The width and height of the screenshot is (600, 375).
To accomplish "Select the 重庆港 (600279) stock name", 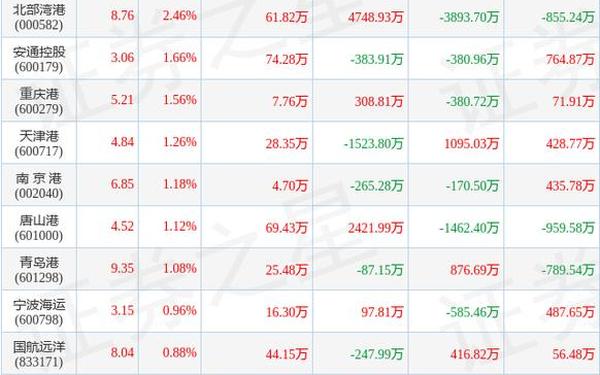I will [x=39, y=101].
